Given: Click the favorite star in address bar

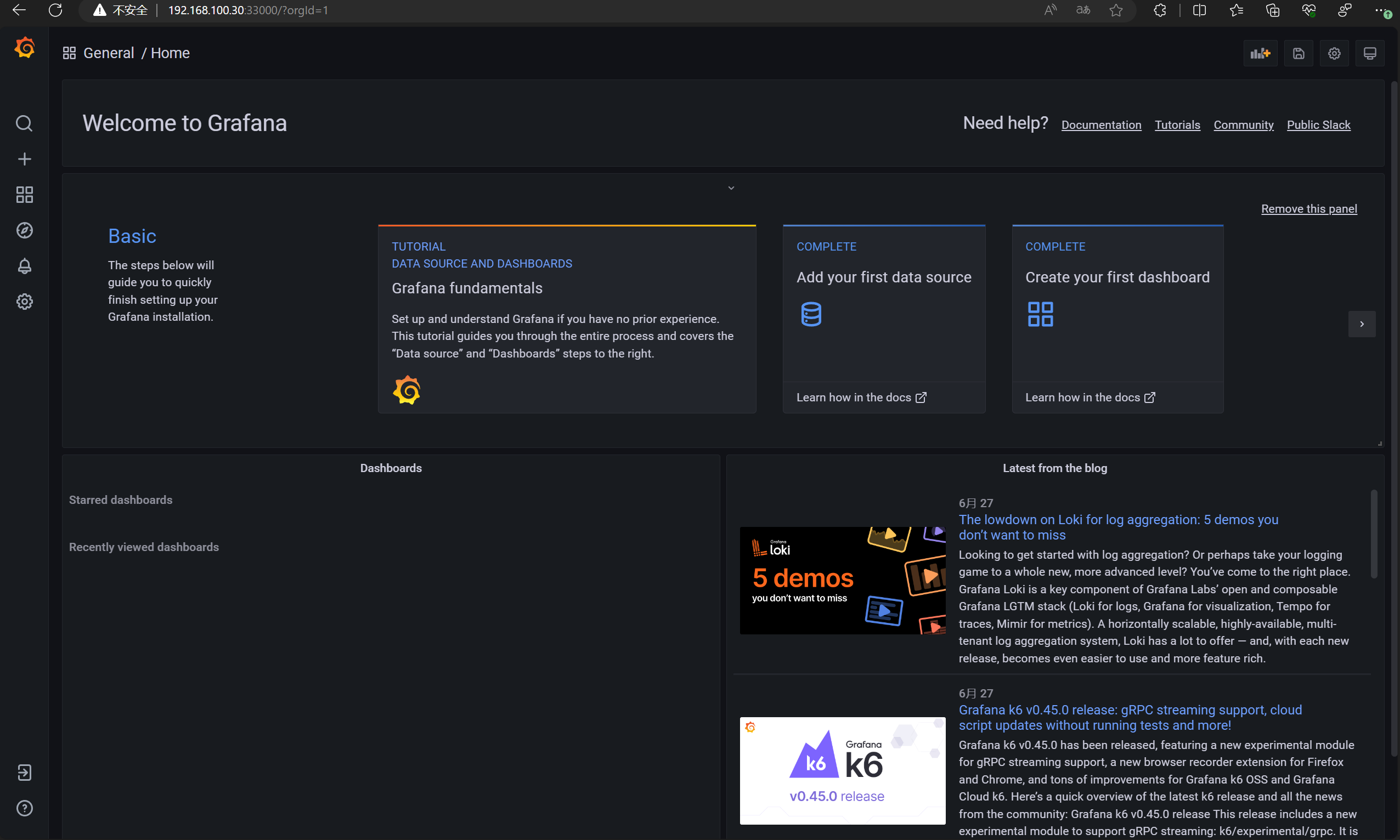Looking at the screenshot, I should pos(1116,10).
